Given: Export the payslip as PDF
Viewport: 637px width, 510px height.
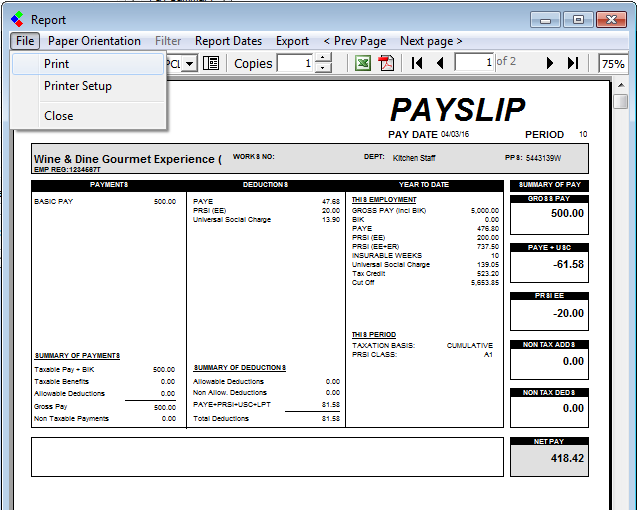Looking at the screenshot, I should tap(386, 63).
